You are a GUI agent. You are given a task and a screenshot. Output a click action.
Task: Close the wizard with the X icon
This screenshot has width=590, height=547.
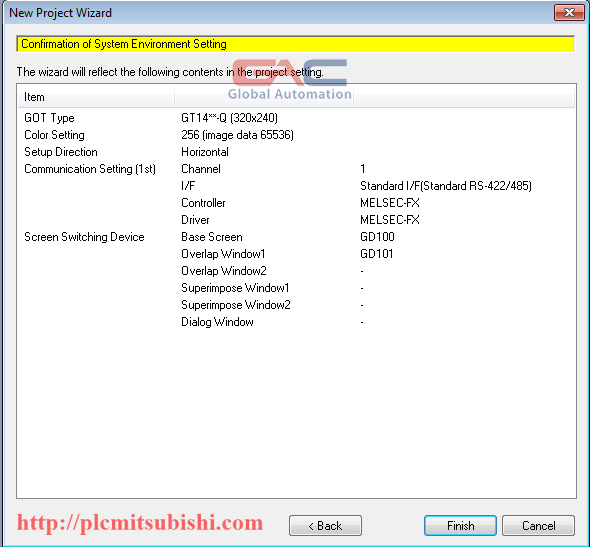point(569,13)
